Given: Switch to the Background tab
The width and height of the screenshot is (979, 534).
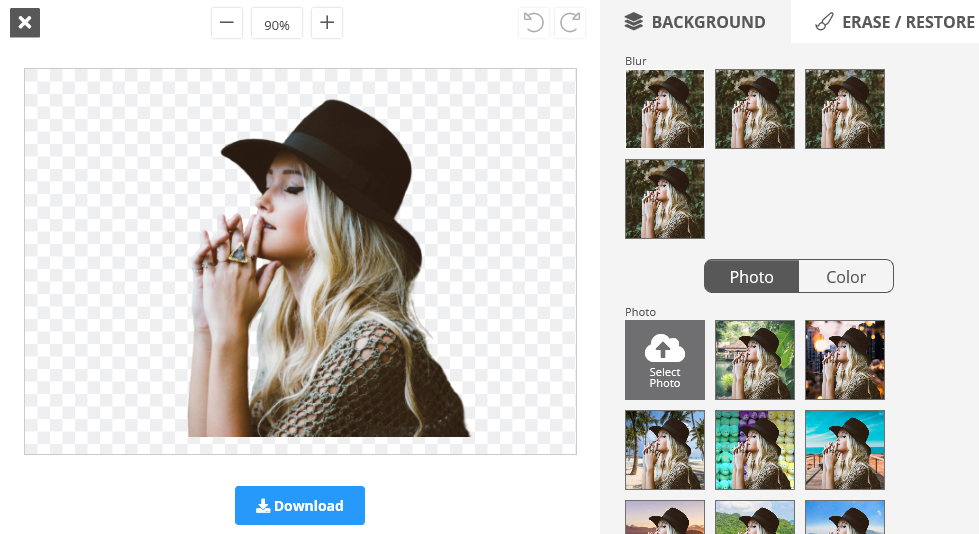Looking at the screenshot, I should pyautogui.click(x=696, y=22).
